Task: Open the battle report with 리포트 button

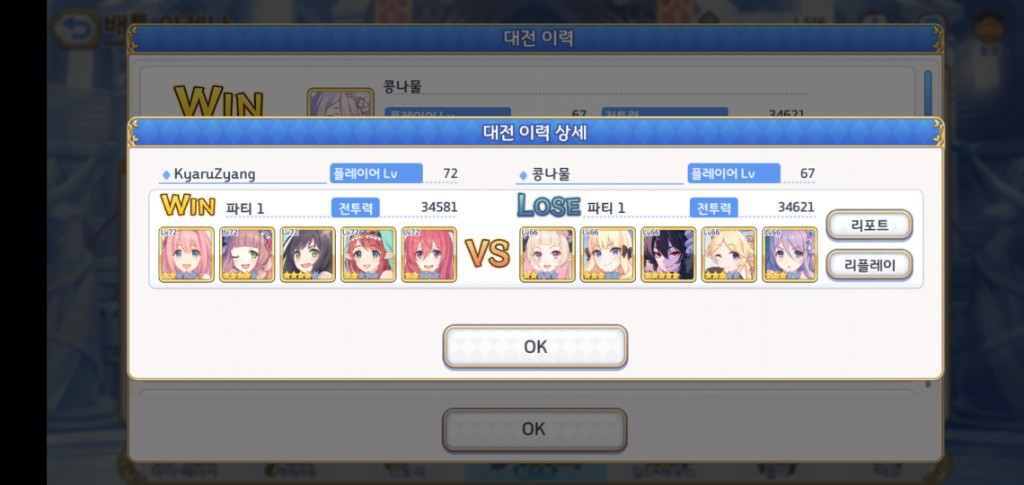Action: [869, 225]
